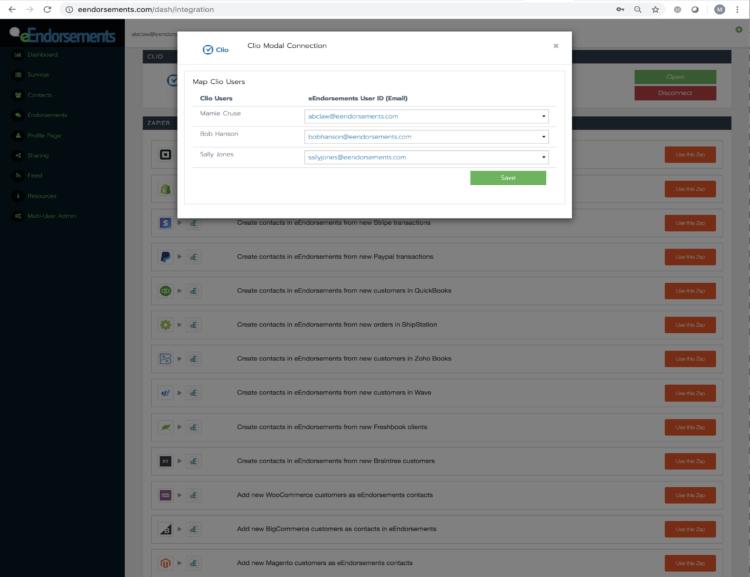Click the Stripe S icon
This screenshot has width=750, height=577.
pos(165,223)
